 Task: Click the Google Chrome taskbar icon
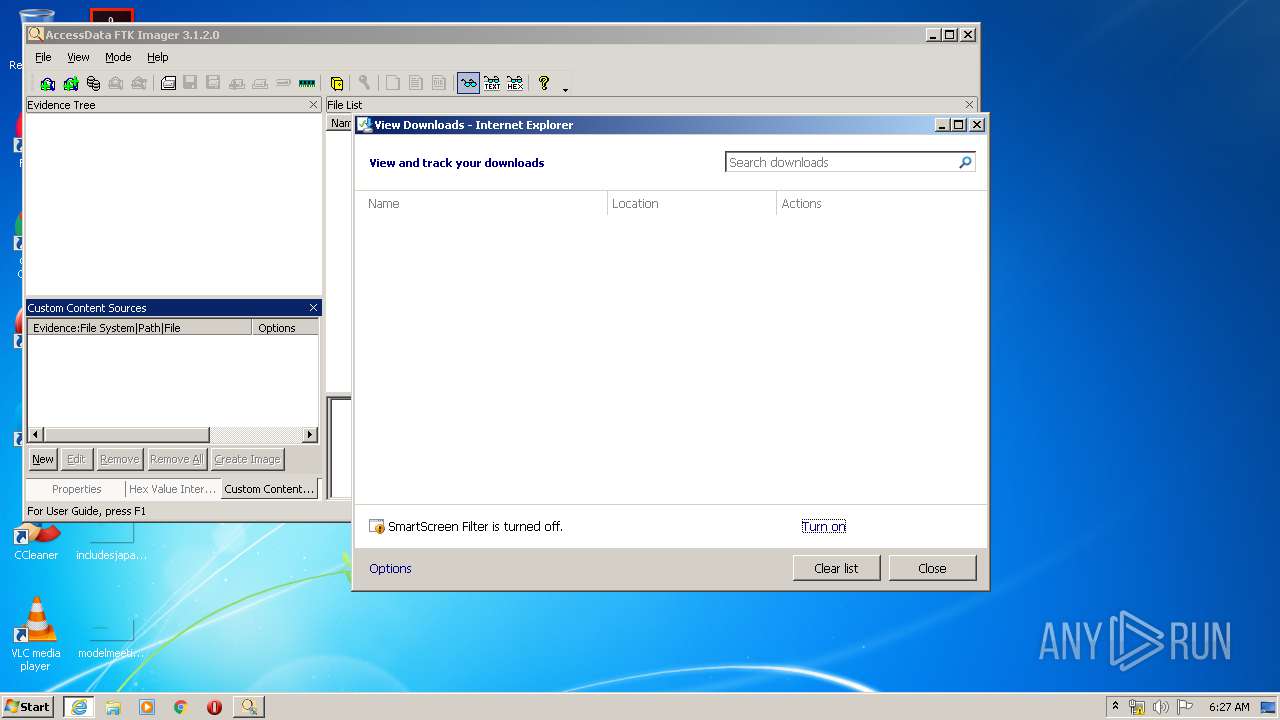pyautogui.click(x=180, y=707)
